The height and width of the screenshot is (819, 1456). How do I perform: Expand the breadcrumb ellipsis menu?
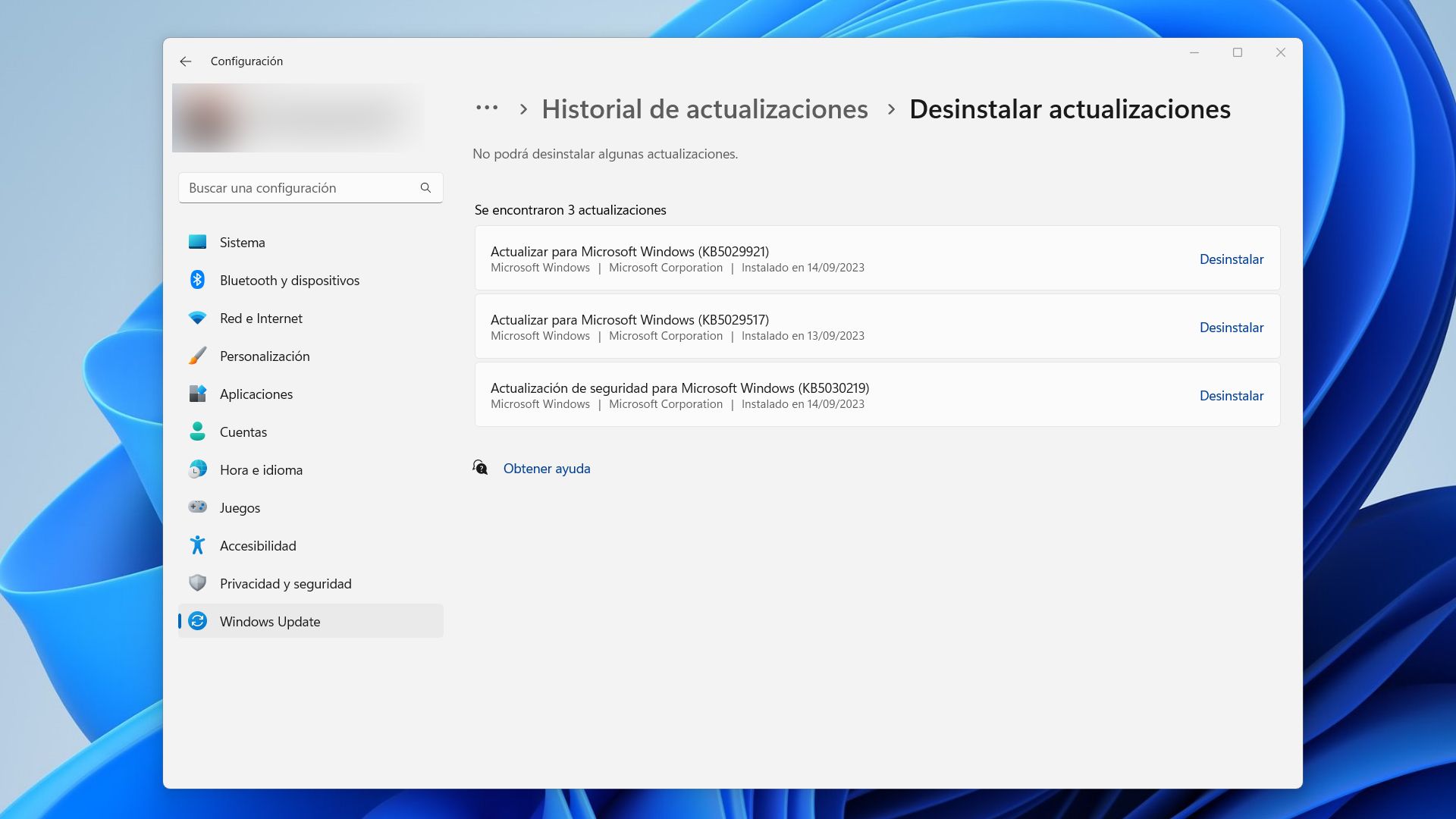click(486, 108)
